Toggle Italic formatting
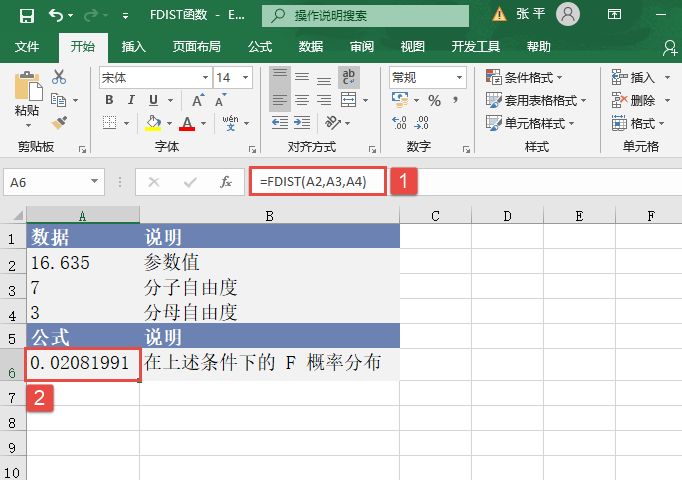 [x=129, y=101]
